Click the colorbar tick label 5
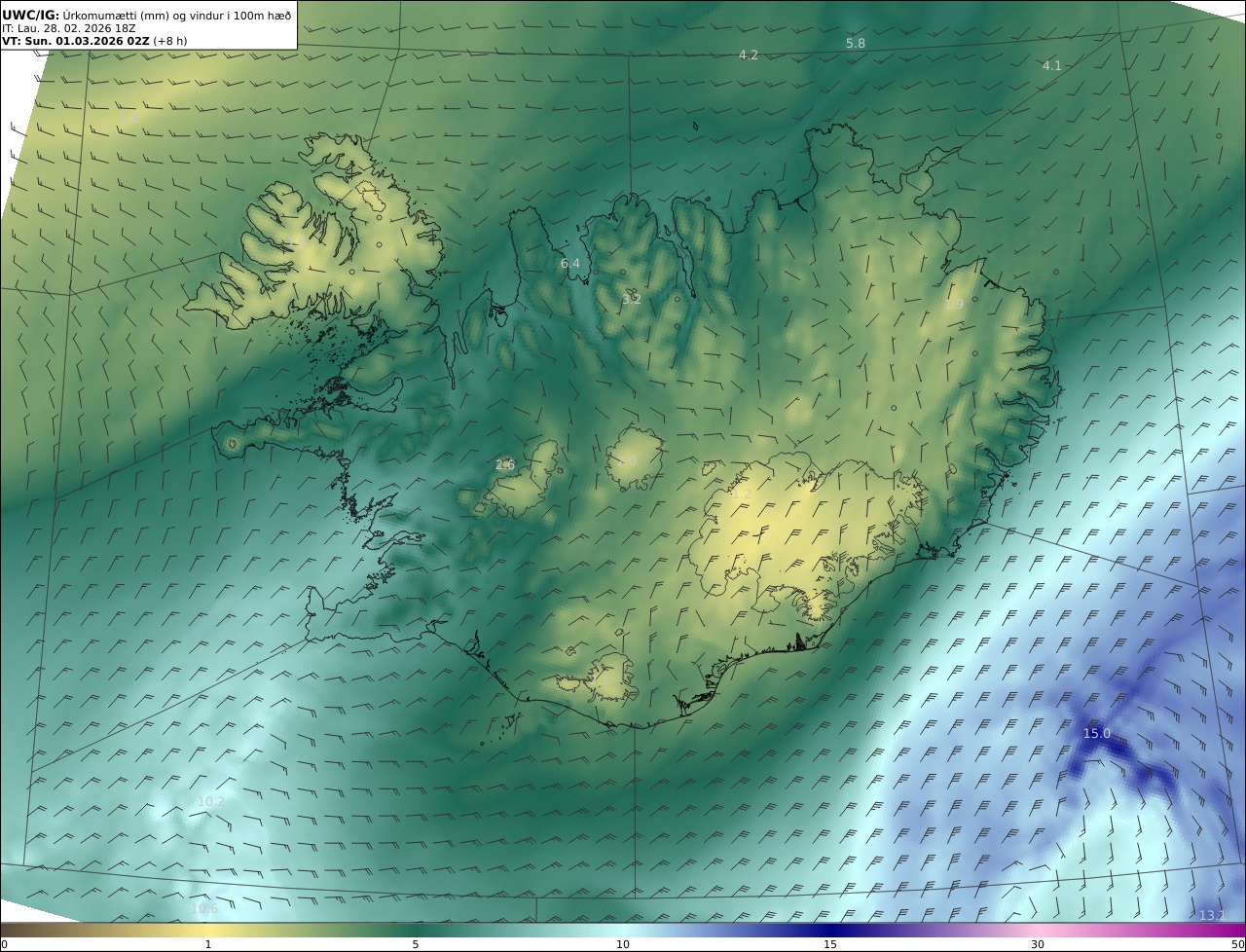This screenshot has width=1246, height=952. coord(416,944)
